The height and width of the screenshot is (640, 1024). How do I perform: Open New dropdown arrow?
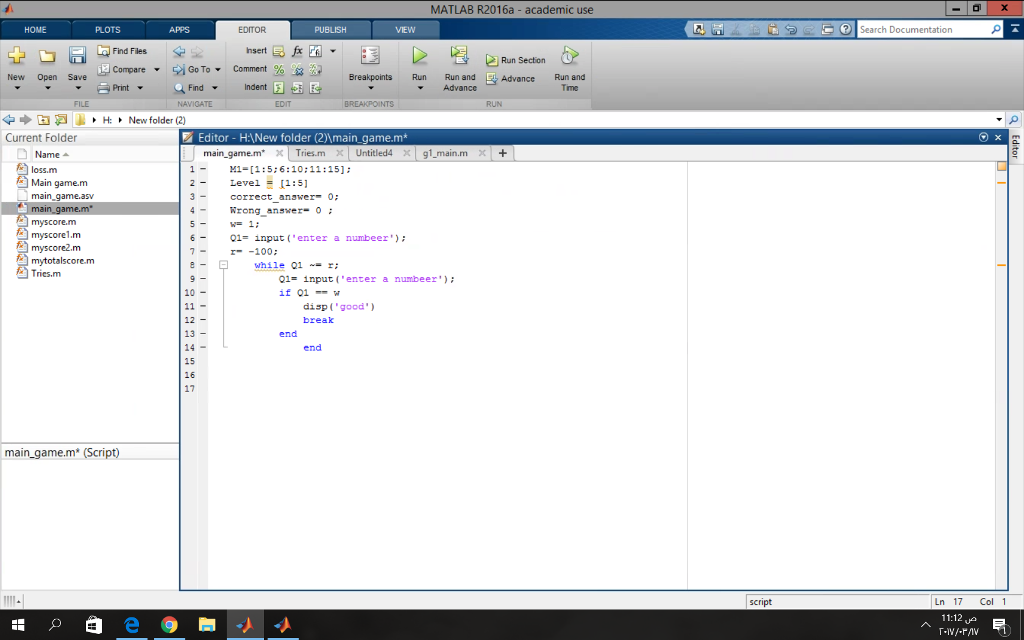click(16, 88)
